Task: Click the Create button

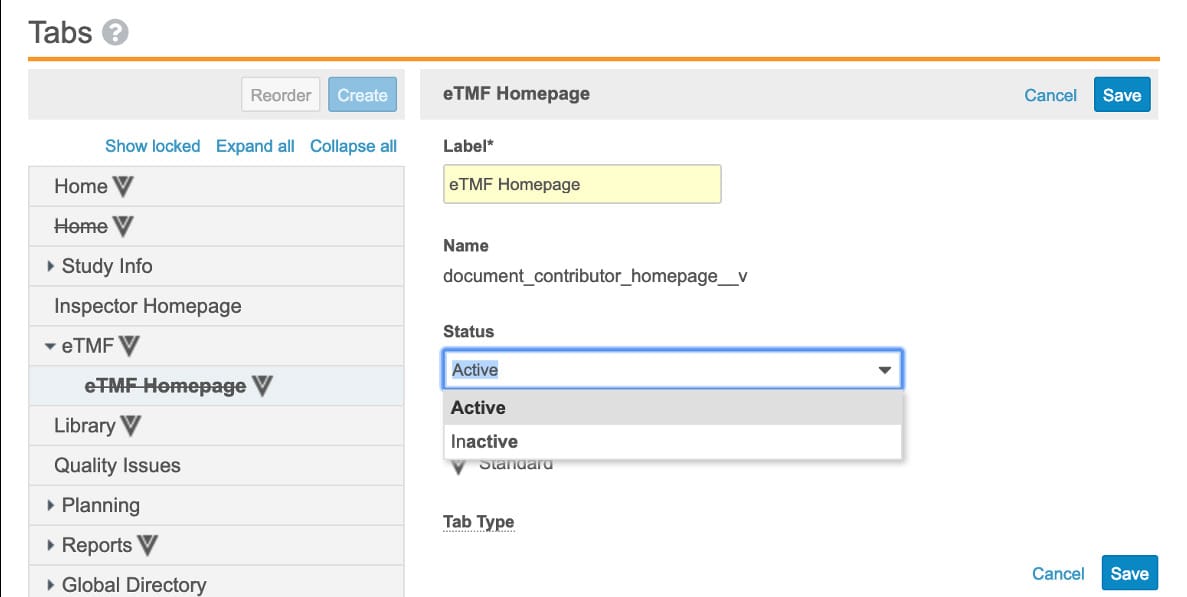Action: point(363,95)
